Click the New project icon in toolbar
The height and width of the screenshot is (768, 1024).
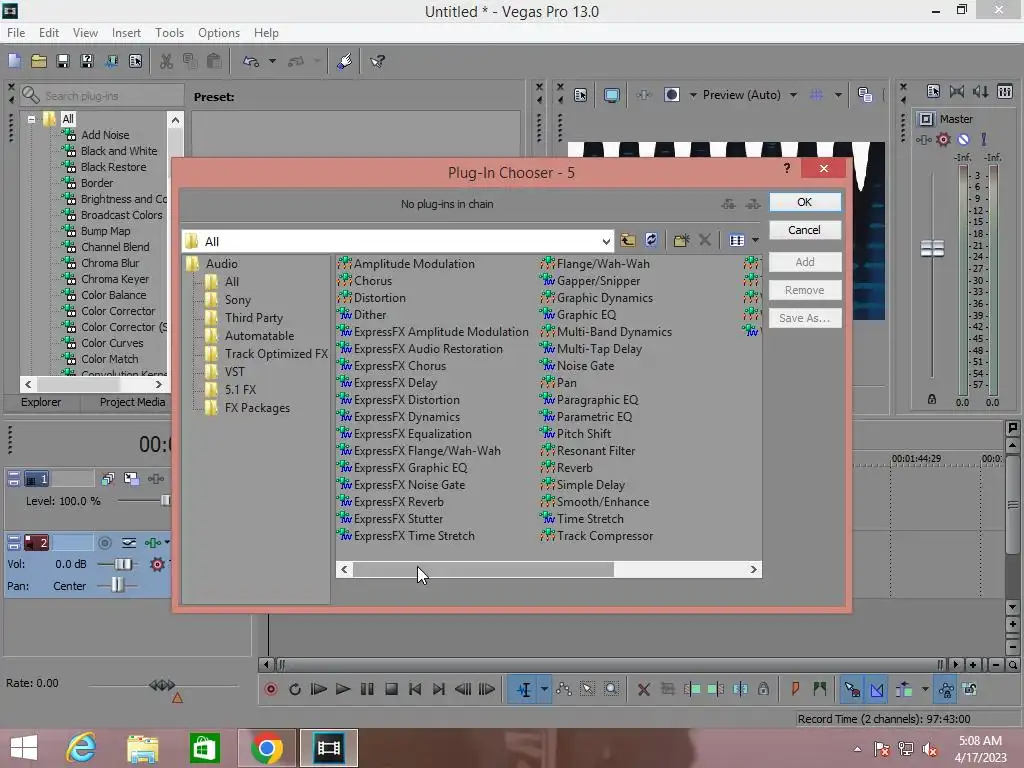click(x=14, y=61)
